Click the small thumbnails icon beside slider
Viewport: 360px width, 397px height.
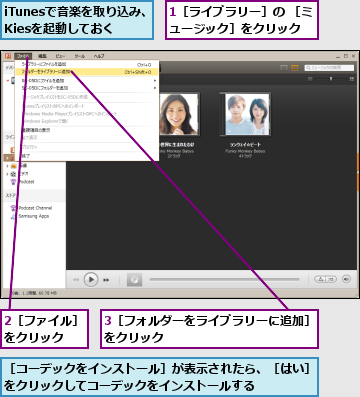[310, 79]
